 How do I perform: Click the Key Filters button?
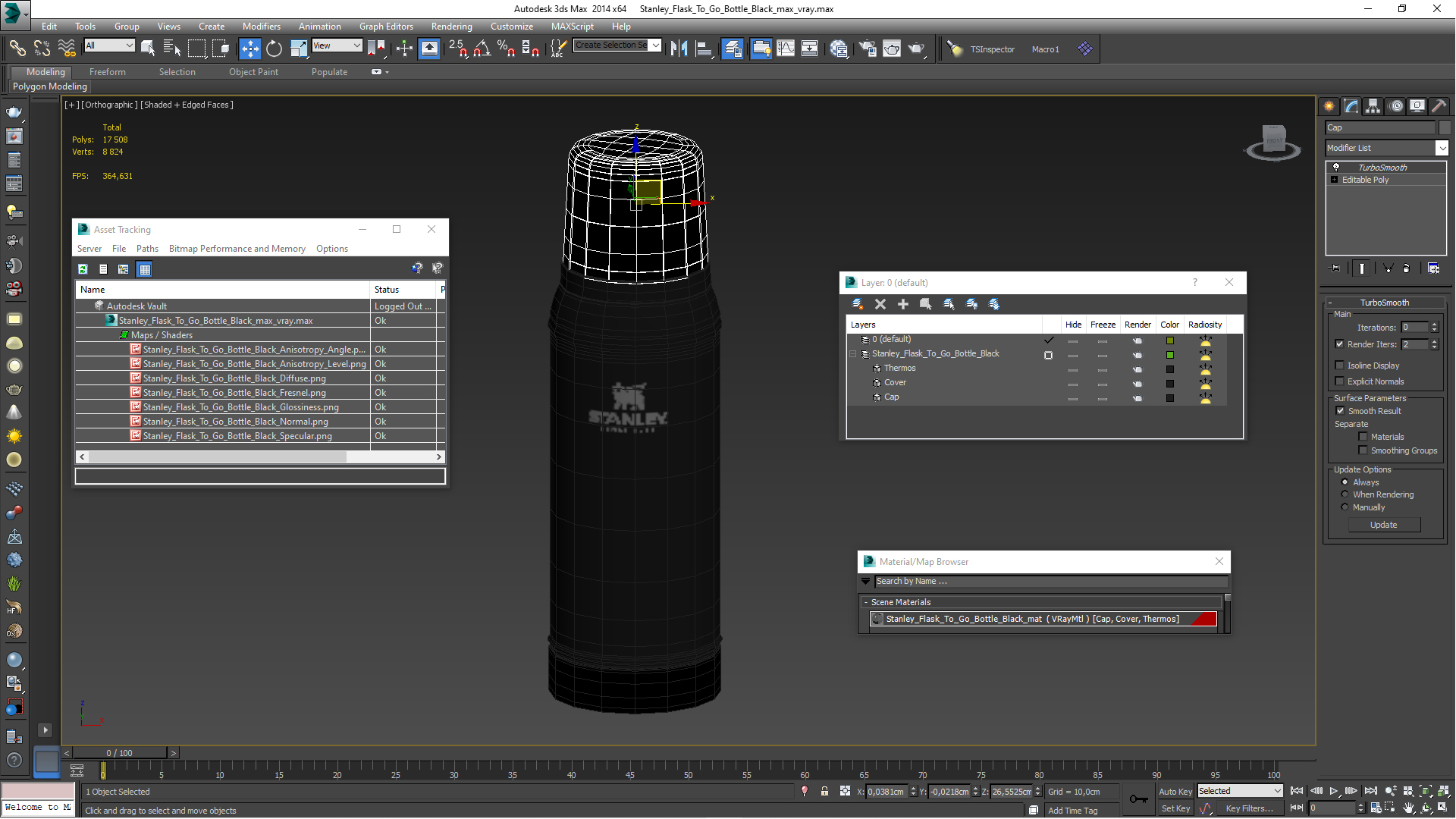tap(1249, 808)
